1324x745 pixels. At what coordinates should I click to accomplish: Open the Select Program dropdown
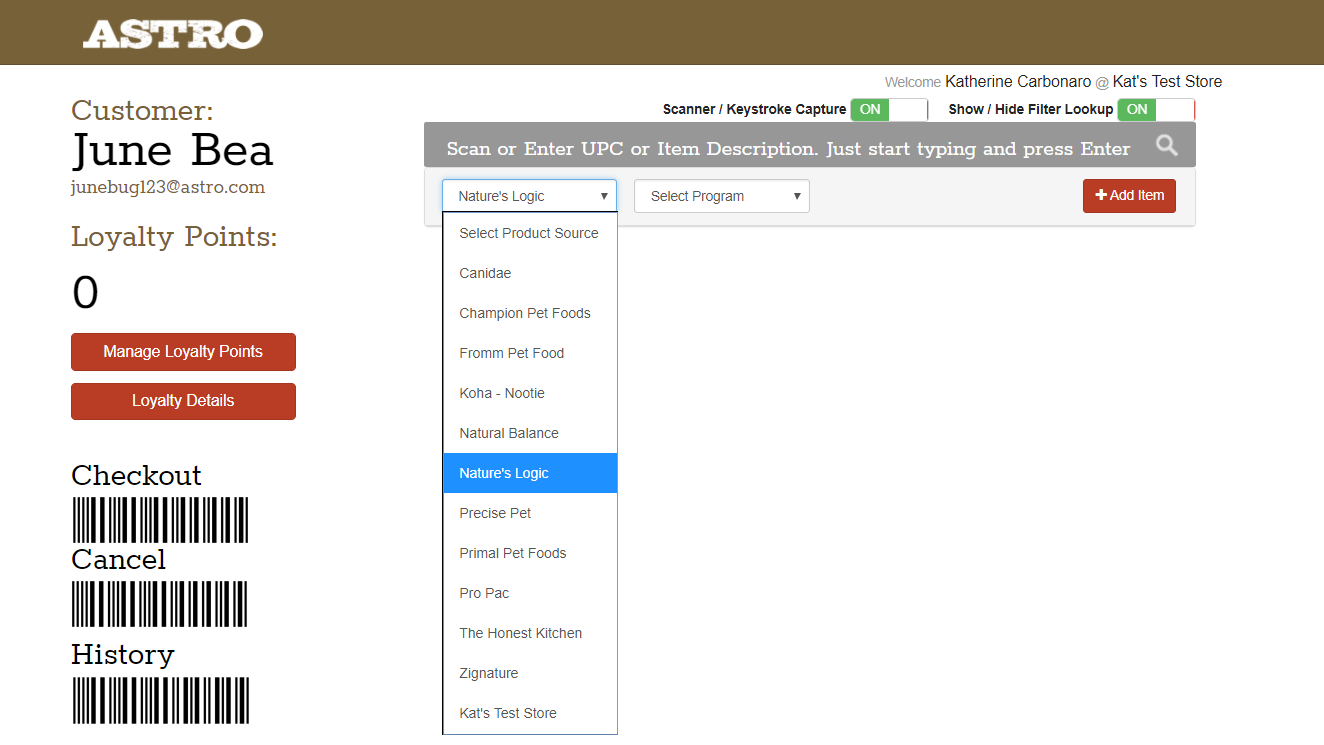tap(721, 196)
